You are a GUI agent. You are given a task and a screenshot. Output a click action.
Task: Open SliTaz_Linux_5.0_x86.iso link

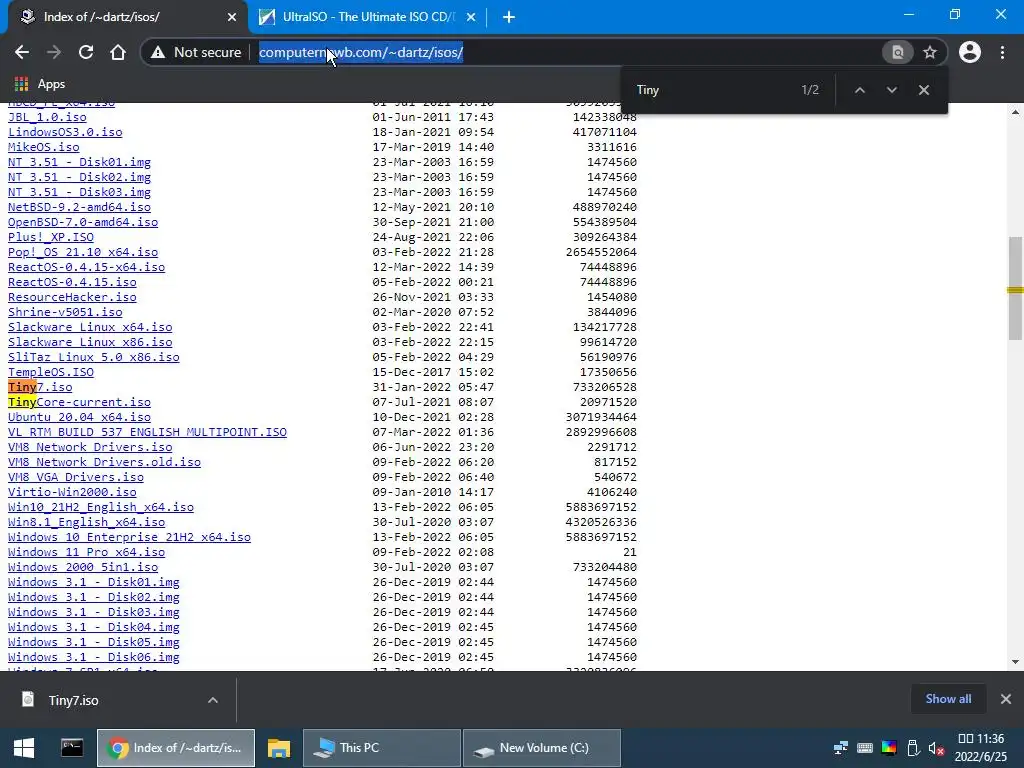tap(93, 357)
